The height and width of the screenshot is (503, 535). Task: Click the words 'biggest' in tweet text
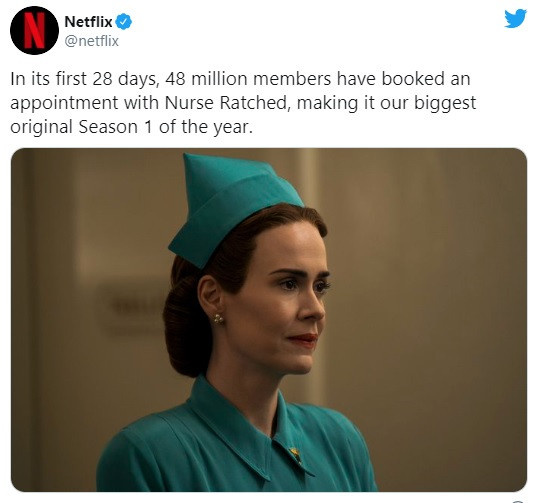445,103
